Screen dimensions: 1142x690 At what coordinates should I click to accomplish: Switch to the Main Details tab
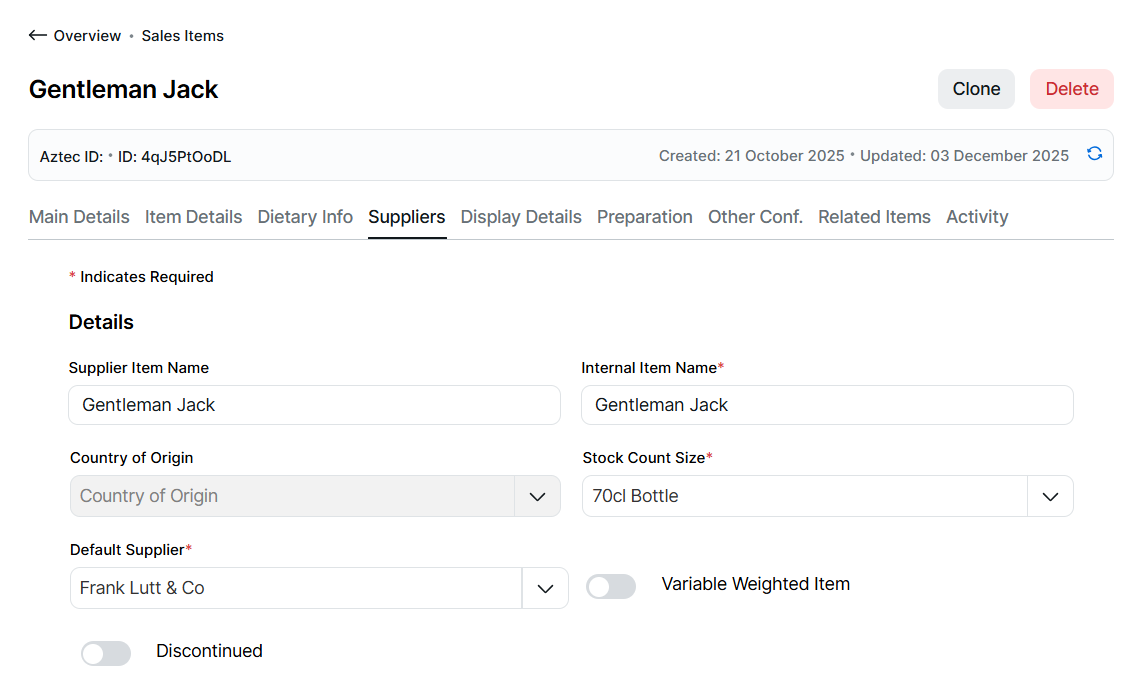[79, 217]
